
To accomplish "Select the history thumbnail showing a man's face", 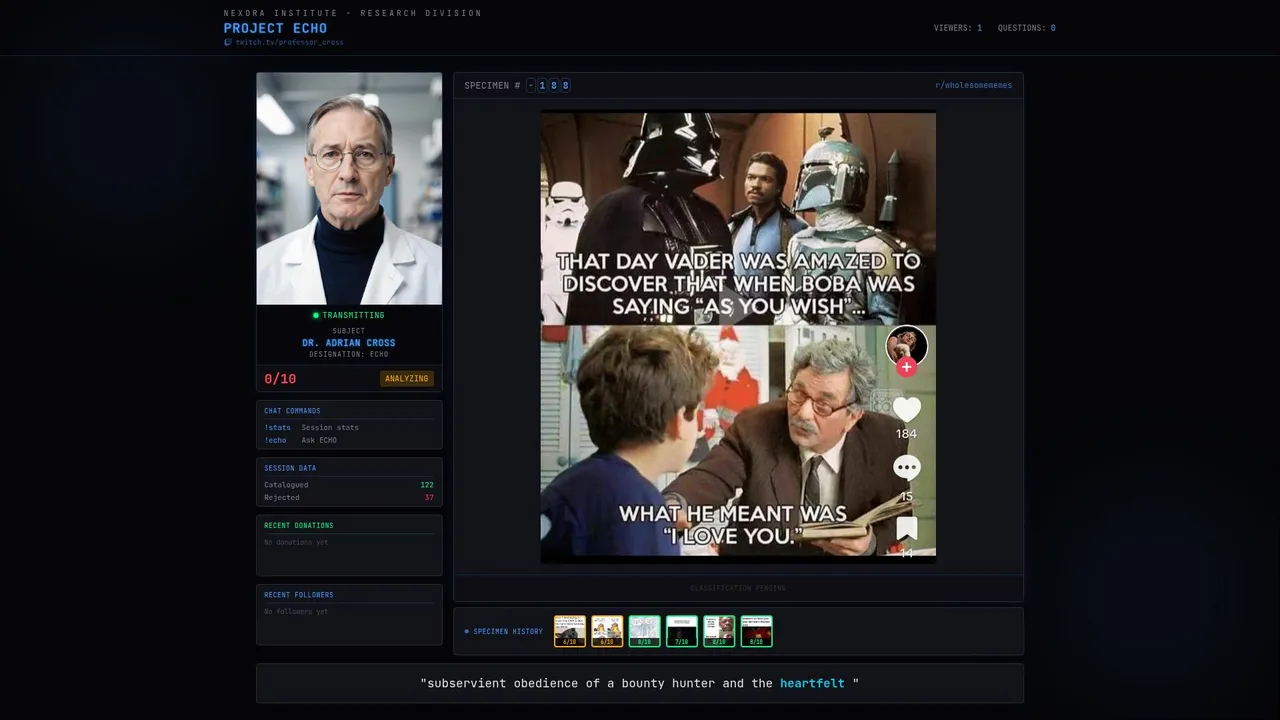I will [x=719, y=631].
